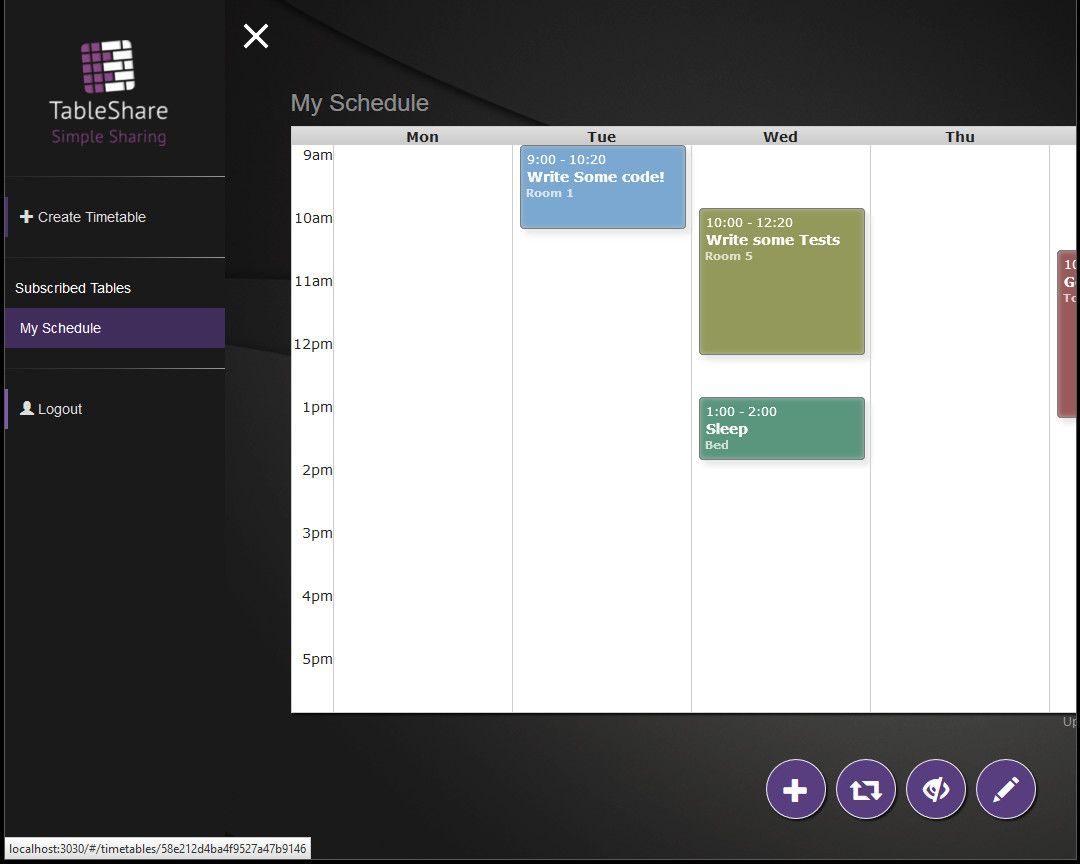Open the green Sleep event

point(781,429)
